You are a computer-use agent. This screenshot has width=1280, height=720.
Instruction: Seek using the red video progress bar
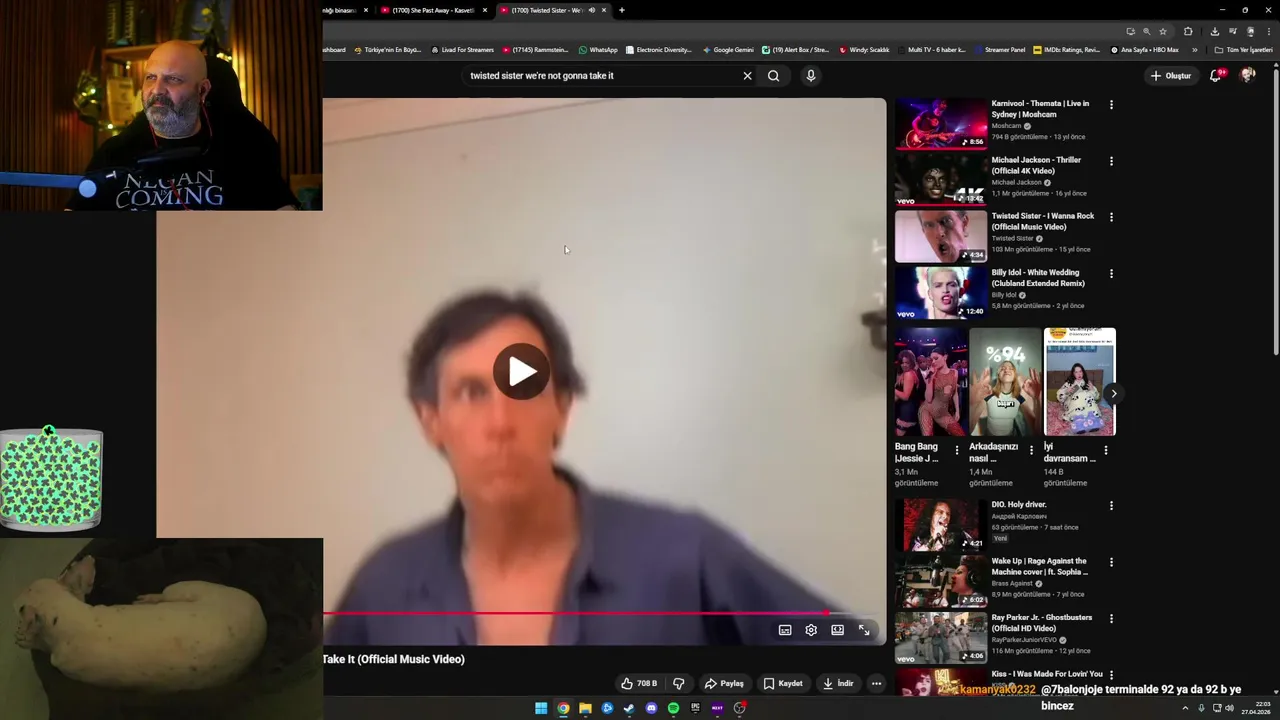click(603, 613)
